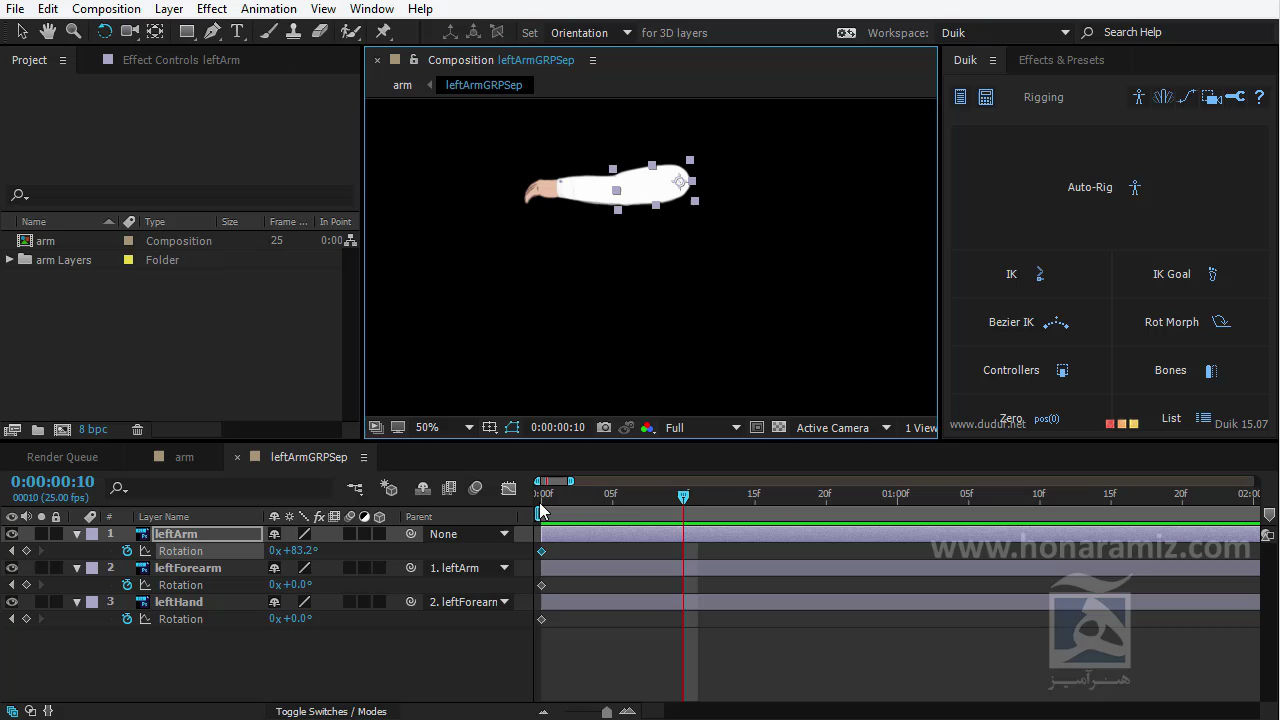Click the Duik Bezier IK button
This screenshot has height=720, width=1280.
point(1029,322)
